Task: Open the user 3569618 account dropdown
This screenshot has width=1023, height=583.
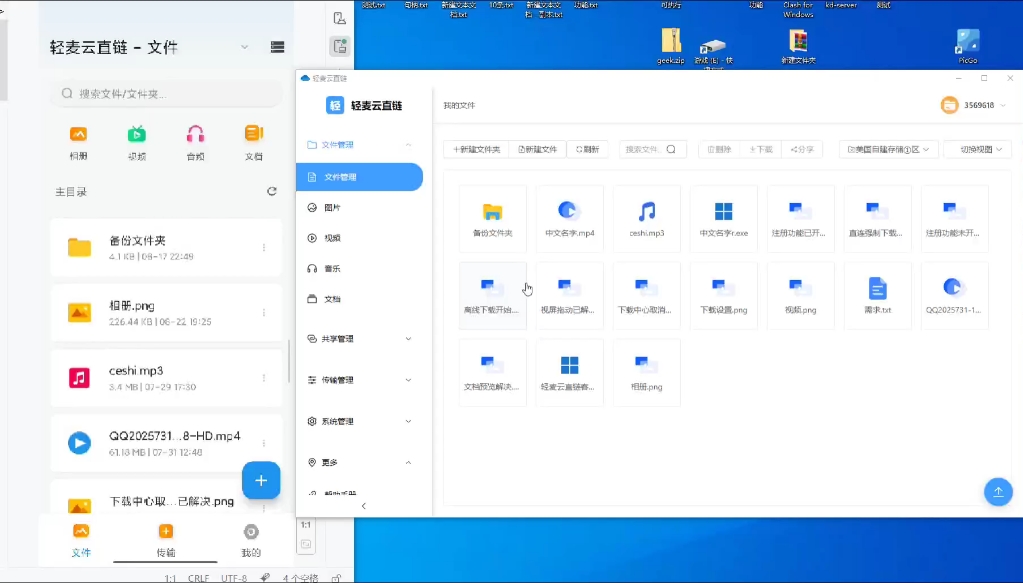Action: pyautogui.click(x=973, y=105)
